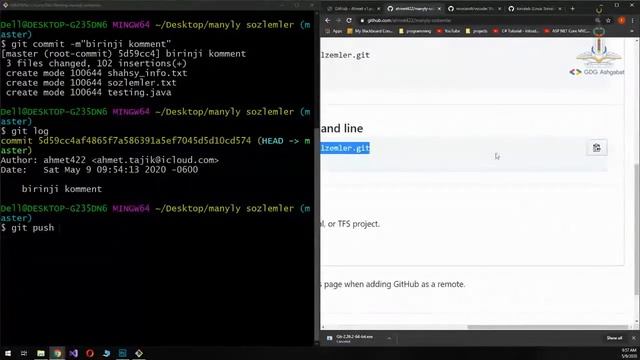640x360 pixels.
Task: Open Visual Studio from the taskbar
Action: pyautogui.click(x=73, y=353)
